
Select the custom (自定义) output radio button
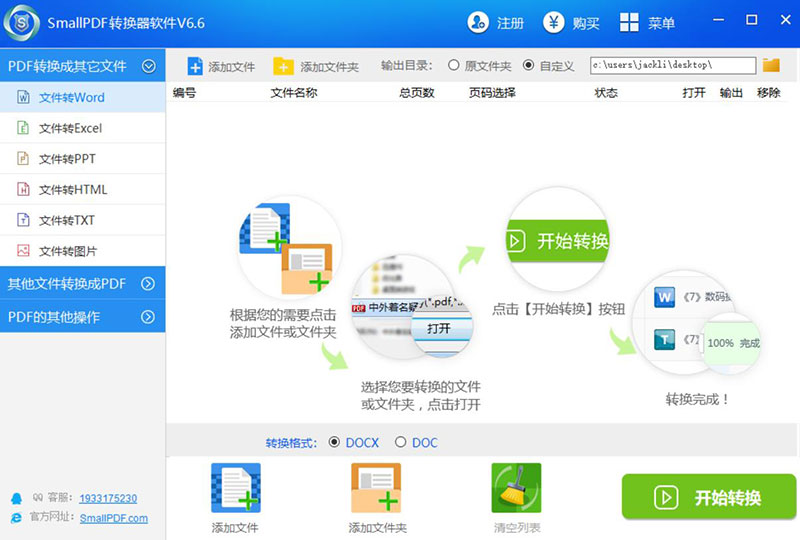(x=529, y=65)
